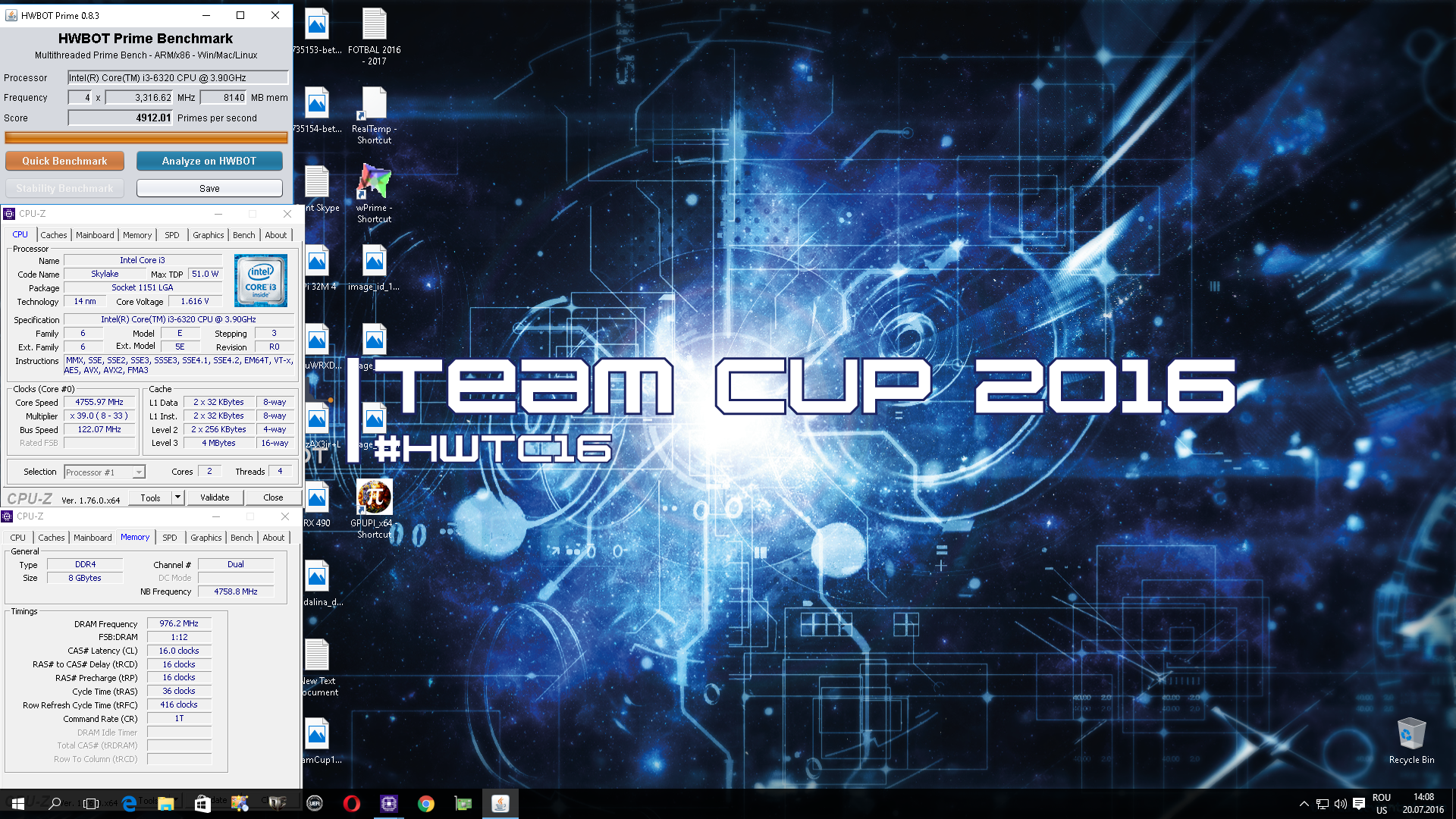Switch to CPU-Z via taskbar icon
The height and width of the screenshot is (819, 1456).
(x=388, y=804)
